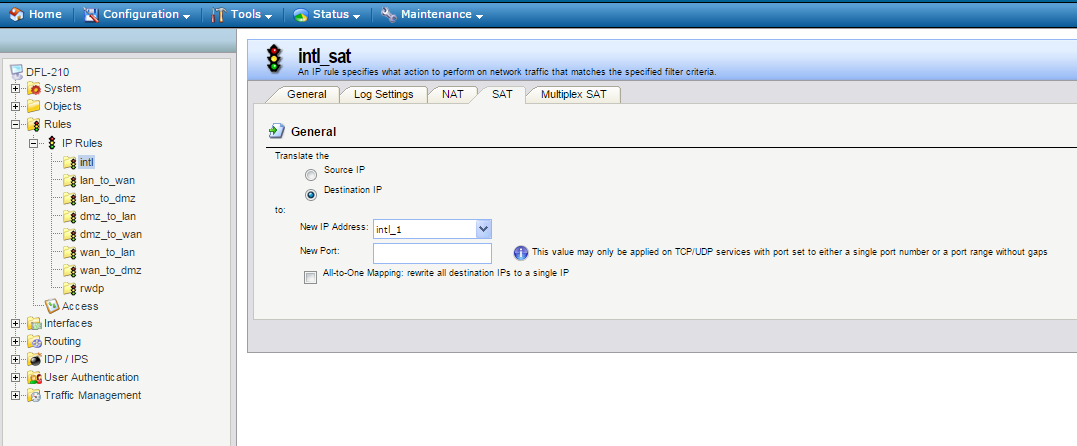Click the info icon beside New Port

[x=521, y=253]
